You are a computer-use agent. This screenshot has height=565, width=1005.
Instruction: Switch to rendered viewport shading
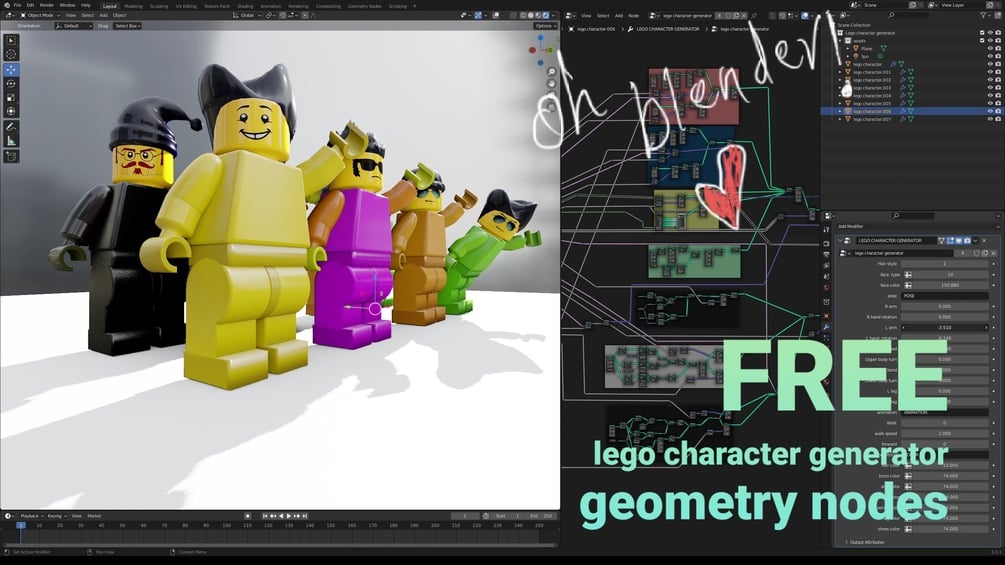(545, 15)
